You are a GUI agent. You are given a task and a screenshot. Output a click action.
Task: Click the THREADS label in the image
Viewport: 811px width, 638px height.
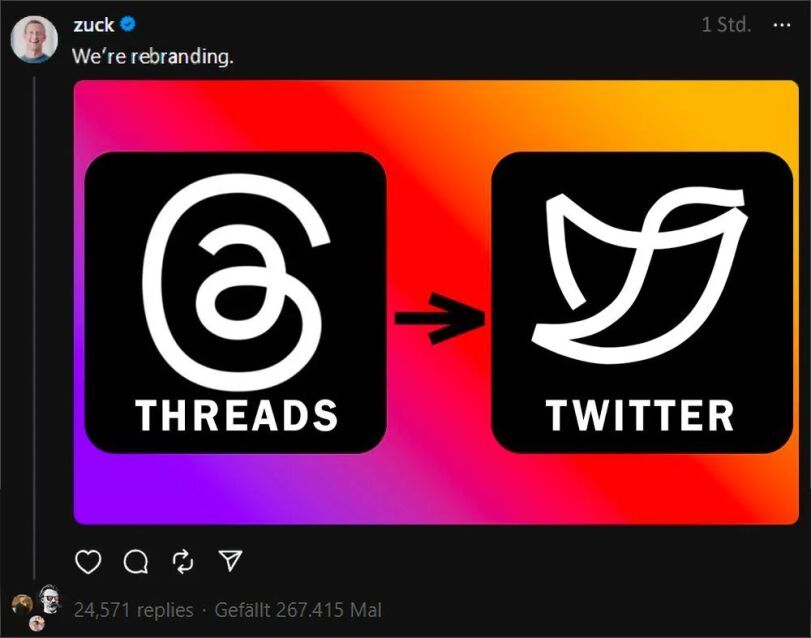[x=236, y=415]
